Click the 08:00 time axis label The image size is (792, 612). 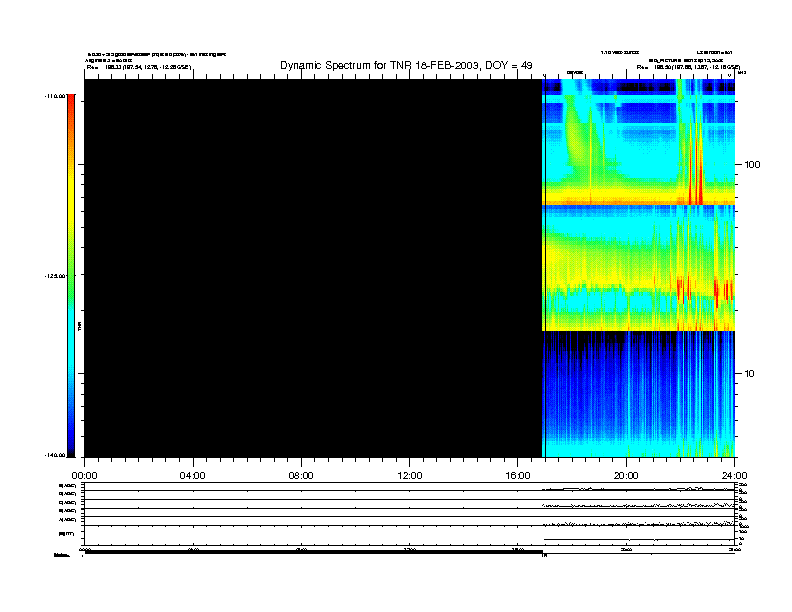tap(301, 476)
